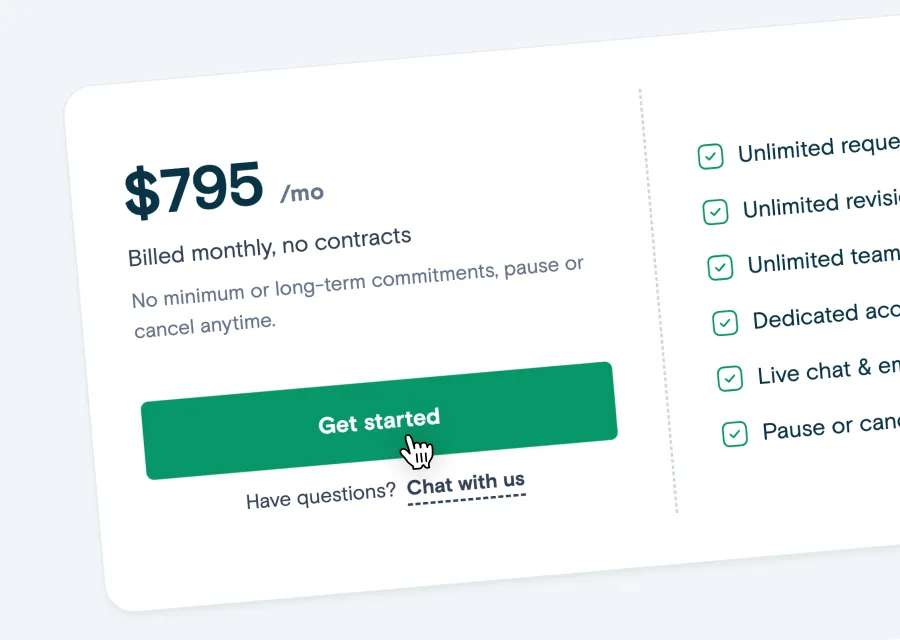Click the /mo billing period label
Viewport: 900px width, 640px height.
302,191
